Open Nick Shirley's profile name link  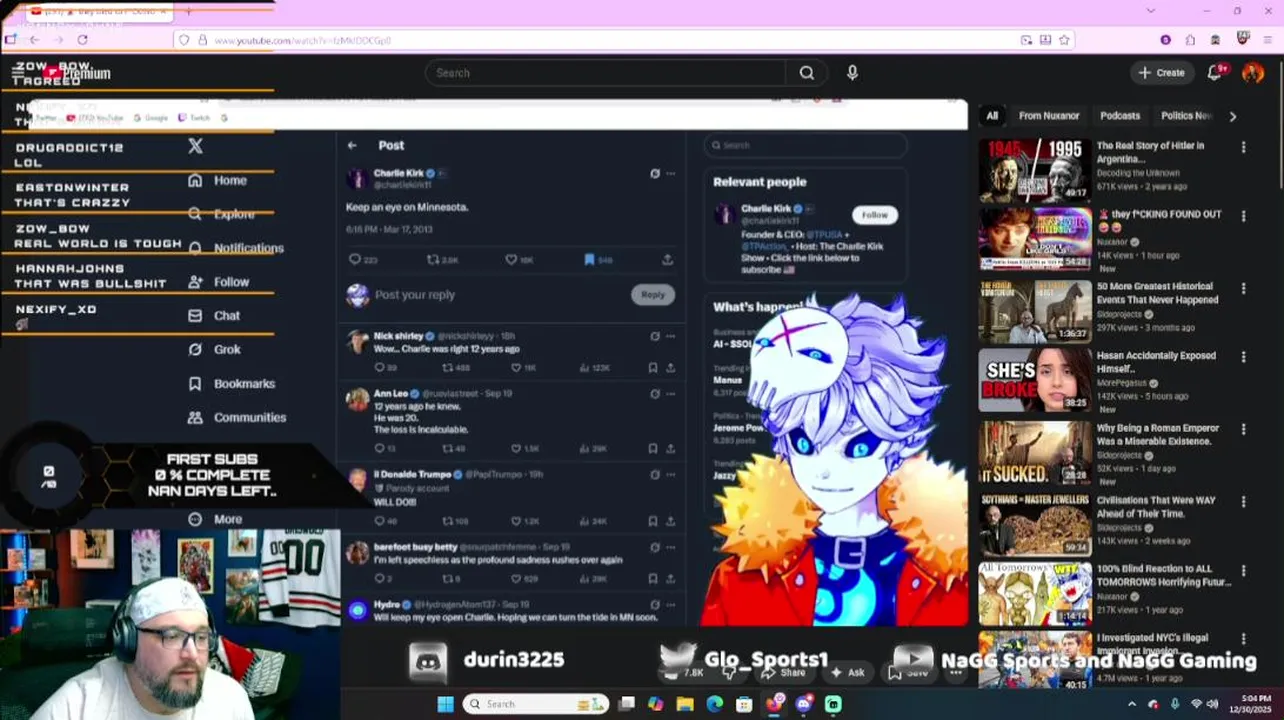[x=398, y=336]
